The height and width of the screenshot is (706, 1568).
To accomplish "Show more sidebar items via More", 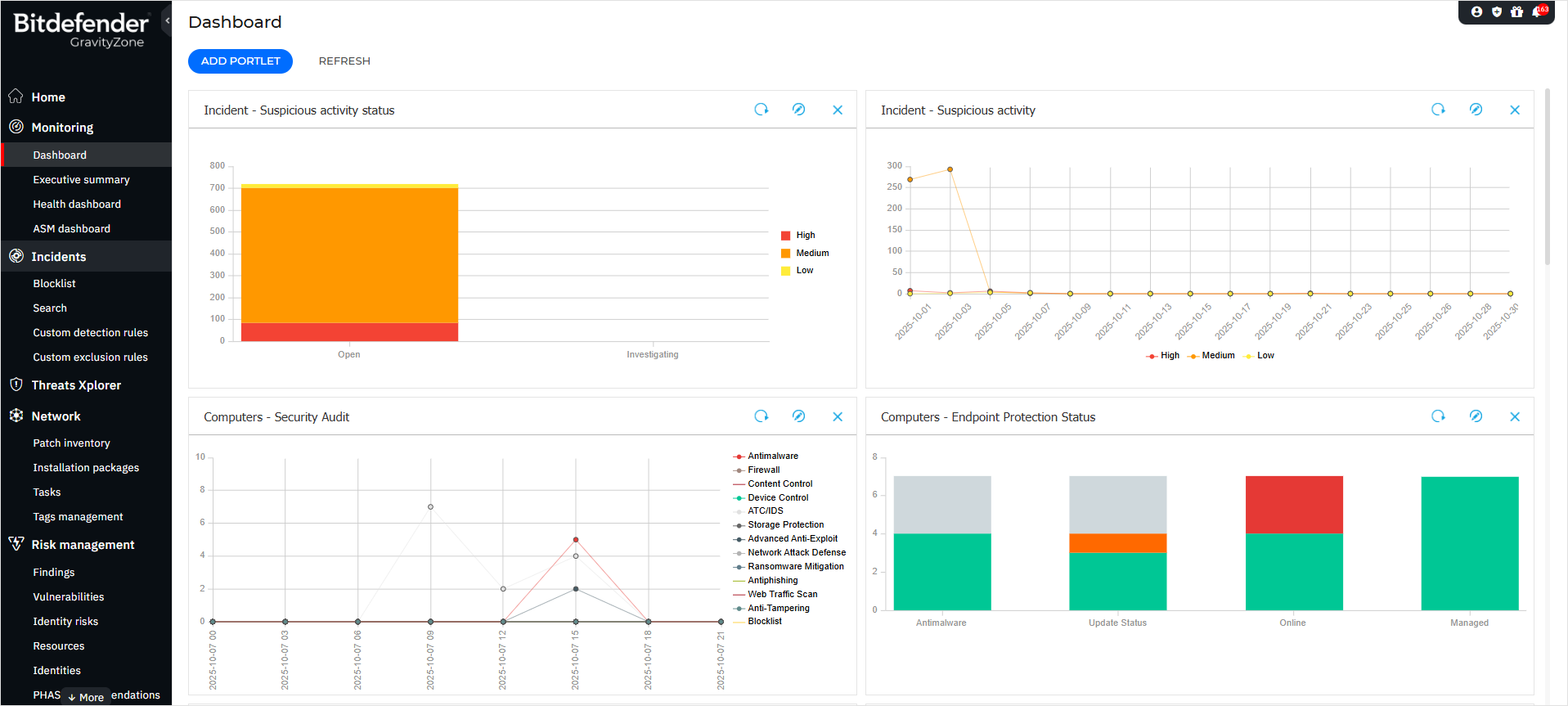I will 86,697.
